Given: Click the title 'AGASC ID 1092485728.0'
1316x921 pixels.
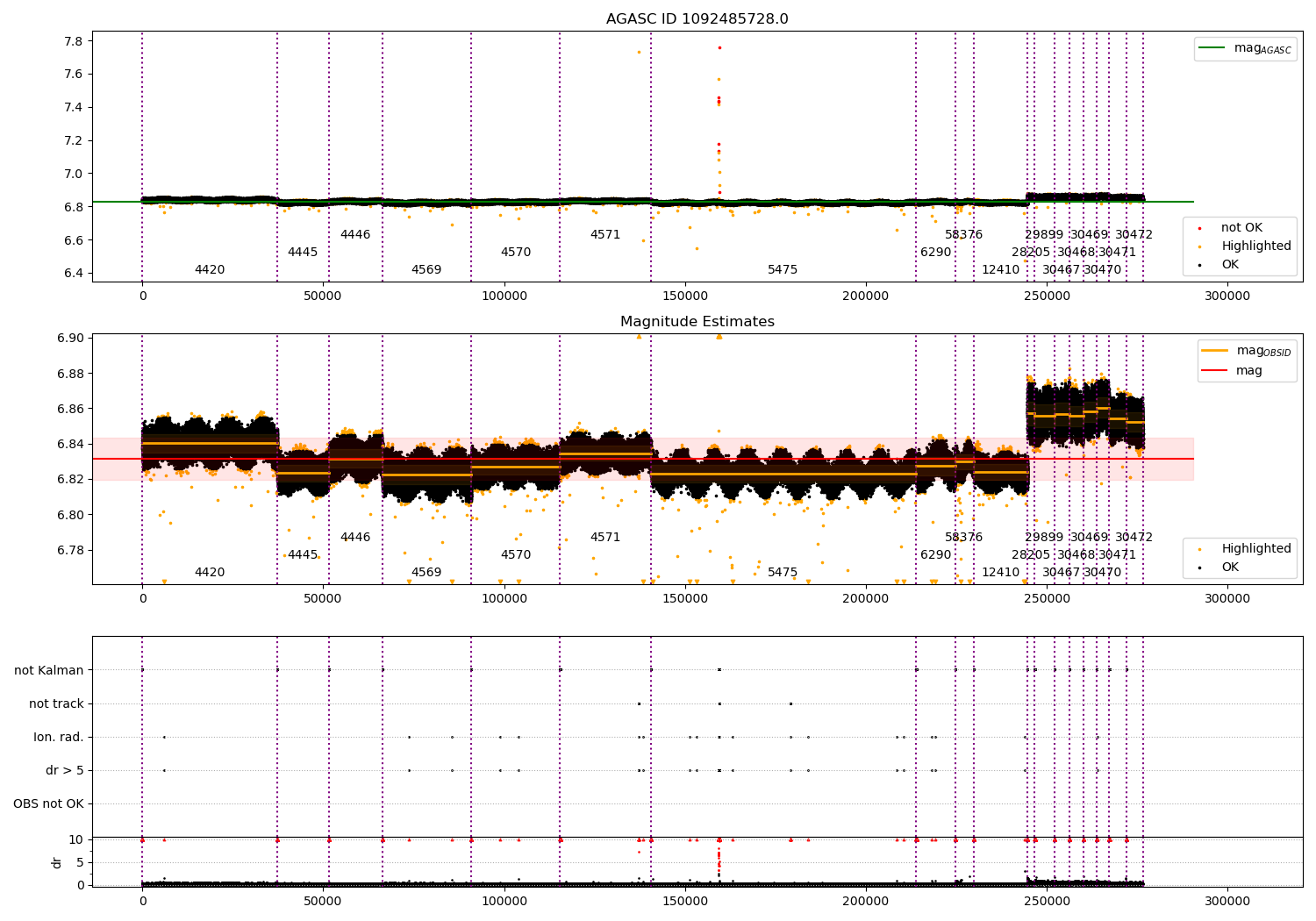Looking at the screenshot, I should tap(697, 19).
